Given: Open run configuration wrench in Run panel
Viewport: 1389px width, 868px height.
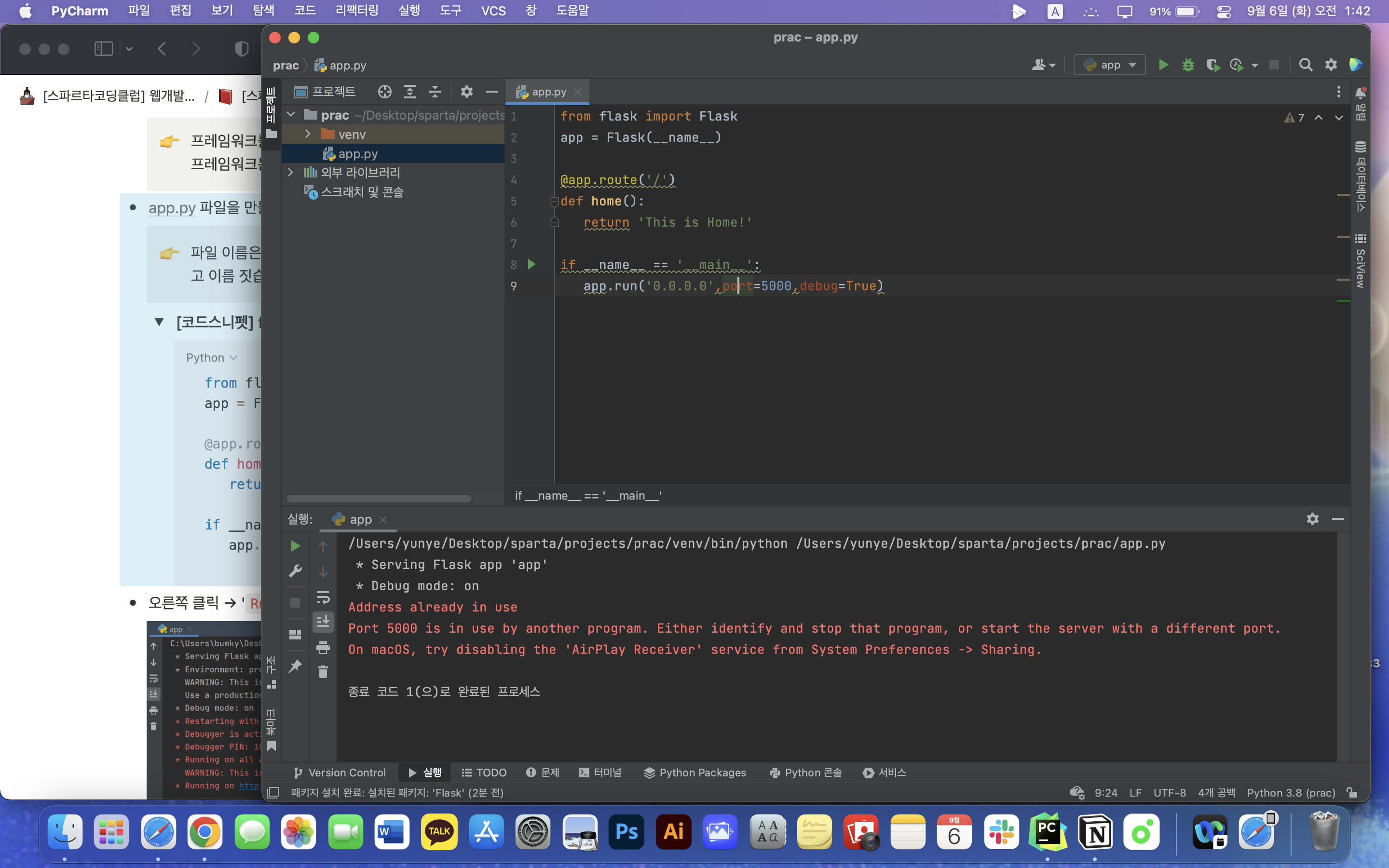Looking at the screenshot, I should pos(295,571).
